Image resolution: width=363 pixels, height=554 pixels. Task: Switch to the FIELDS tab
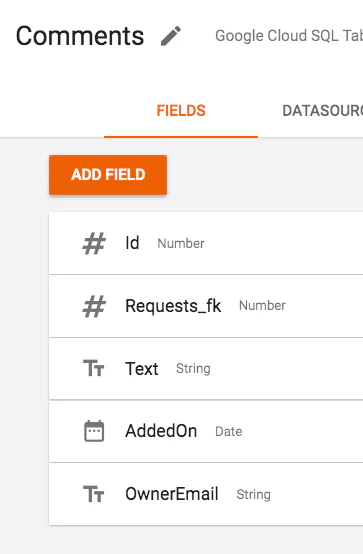[181, 111]
